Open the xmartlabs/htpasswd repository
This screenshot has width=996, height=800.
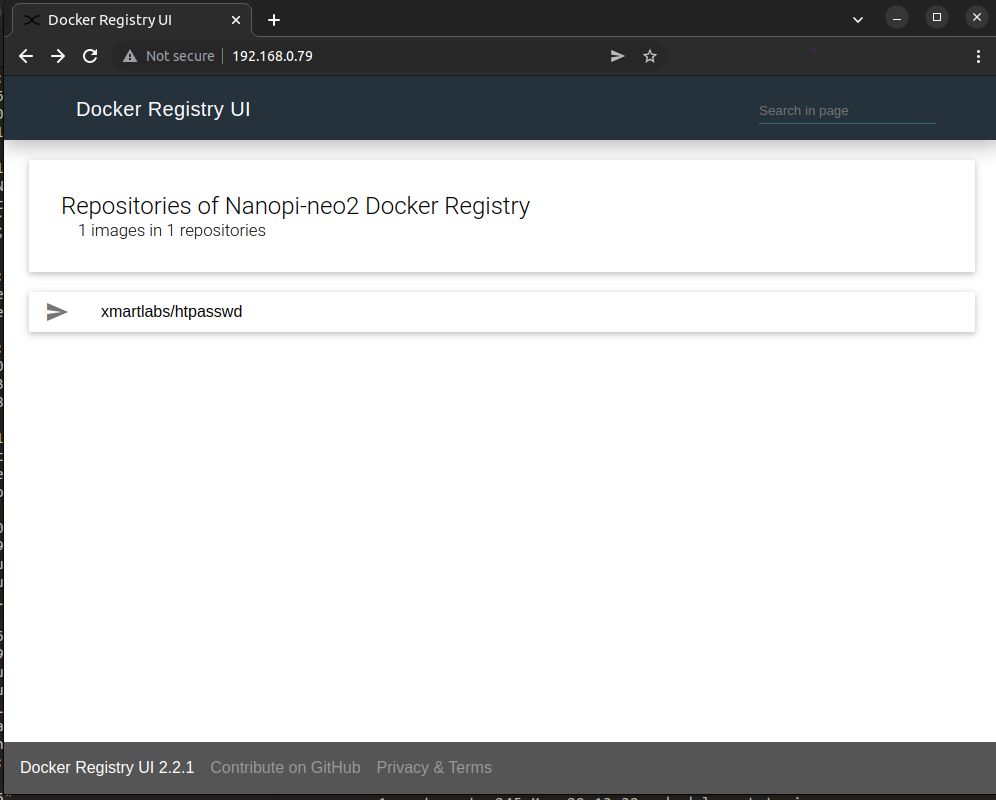point(171,311)
